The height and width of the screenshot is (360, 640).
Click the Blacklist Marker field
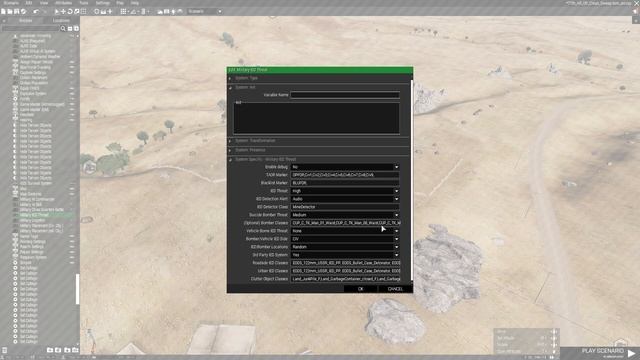[x=345, y=183]
